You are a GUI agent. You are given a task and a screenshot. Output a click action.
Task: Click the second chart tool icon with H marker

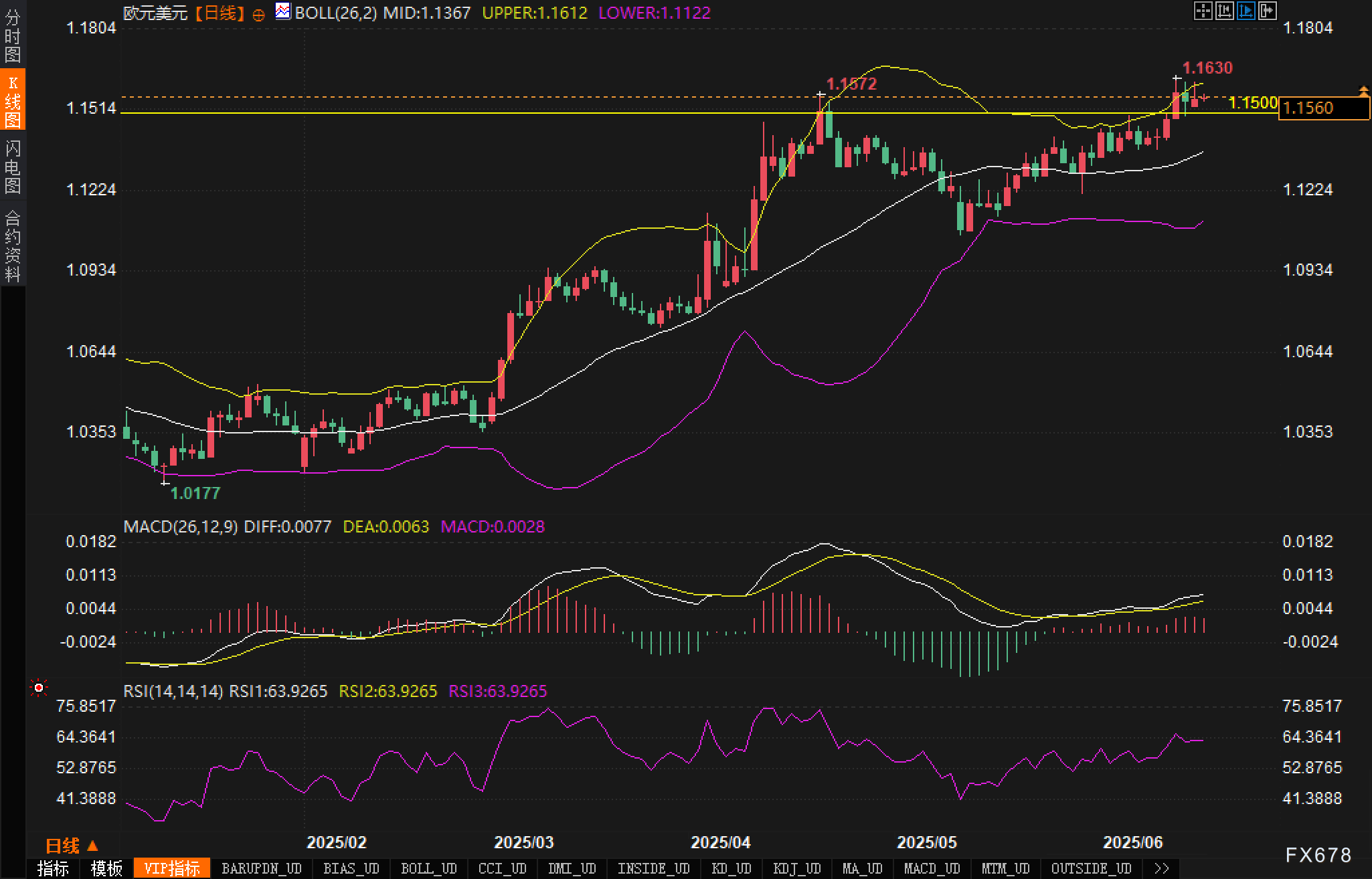pyautogui.click(x=1224, y=11)
